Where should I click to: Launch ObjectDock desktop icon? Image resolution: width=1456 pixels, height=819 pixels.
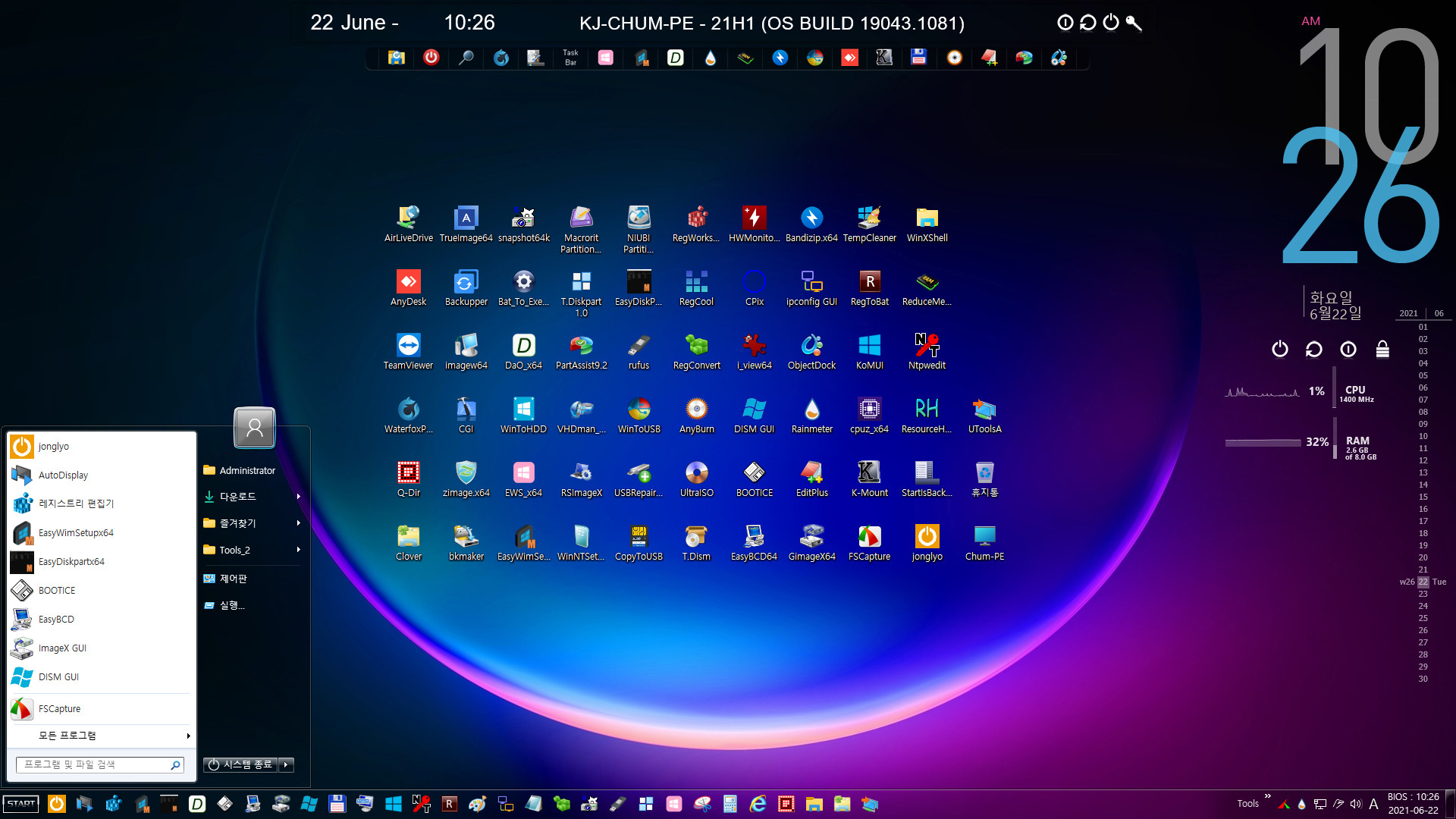click(811, 352)
